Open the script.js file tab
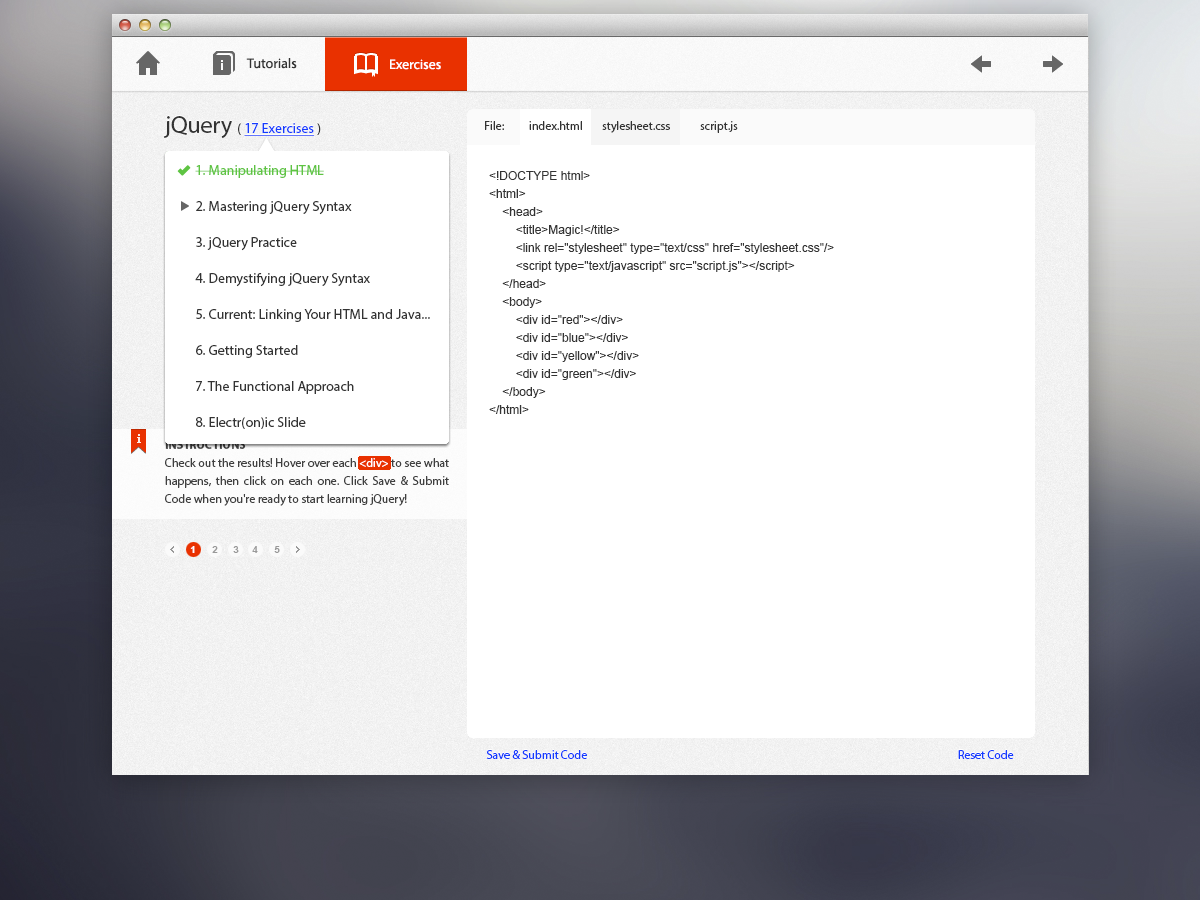 pyautogui.click(x=719, y=126)
